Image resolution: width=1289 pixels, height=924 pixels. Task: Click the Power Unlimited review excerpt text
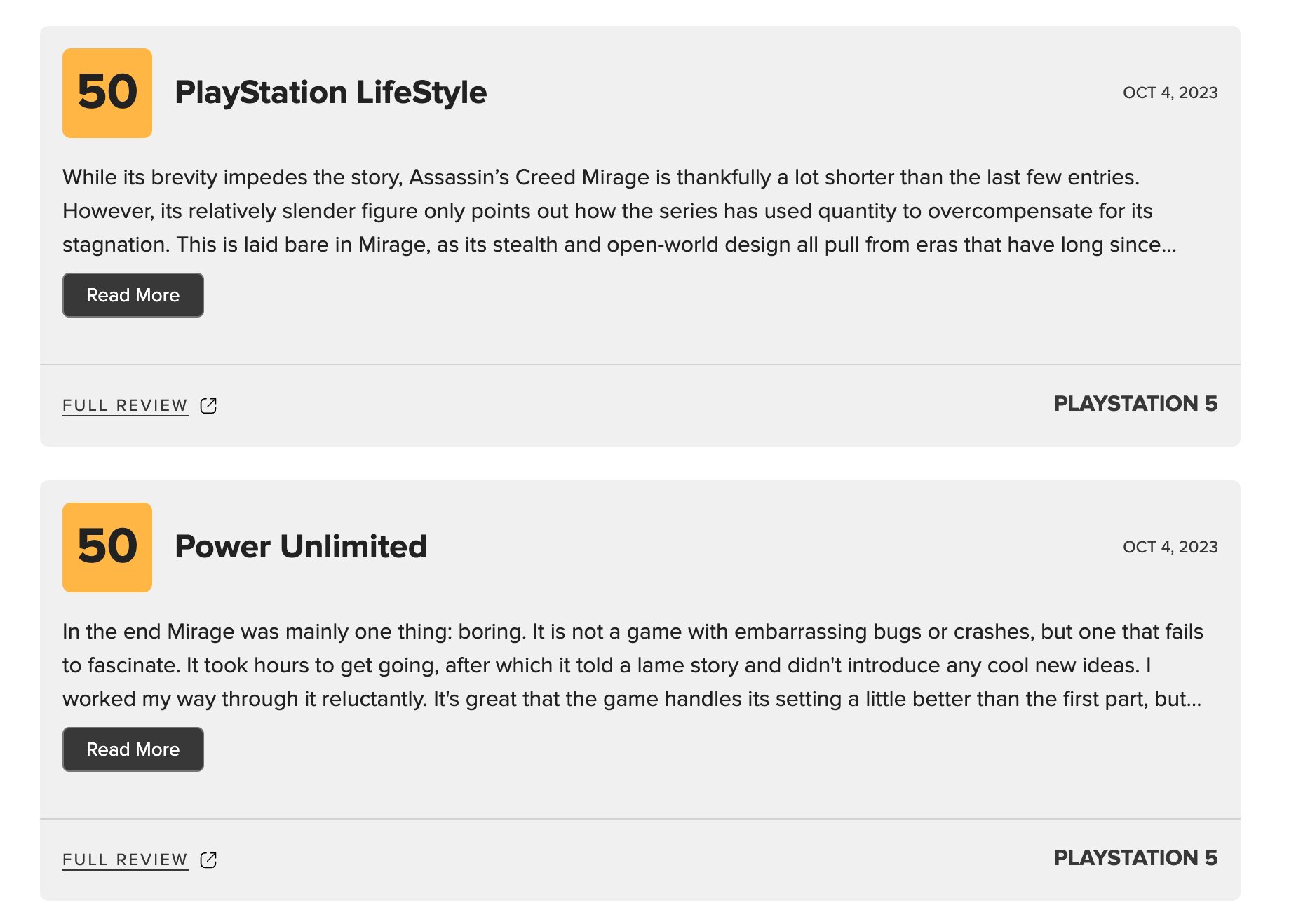(633, 665)
